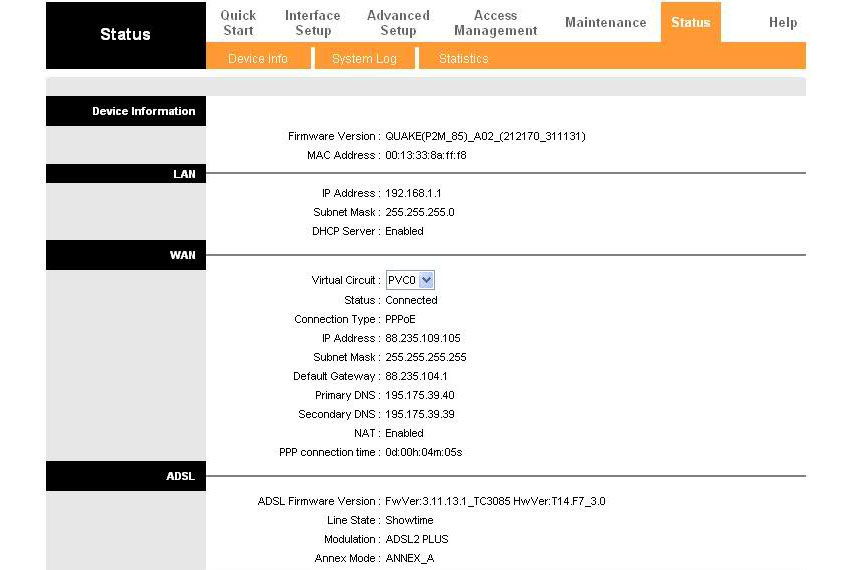Click Annex Mode ANNEX_A value
Viewport: 844px width, 570px height.
click(410, 558)
